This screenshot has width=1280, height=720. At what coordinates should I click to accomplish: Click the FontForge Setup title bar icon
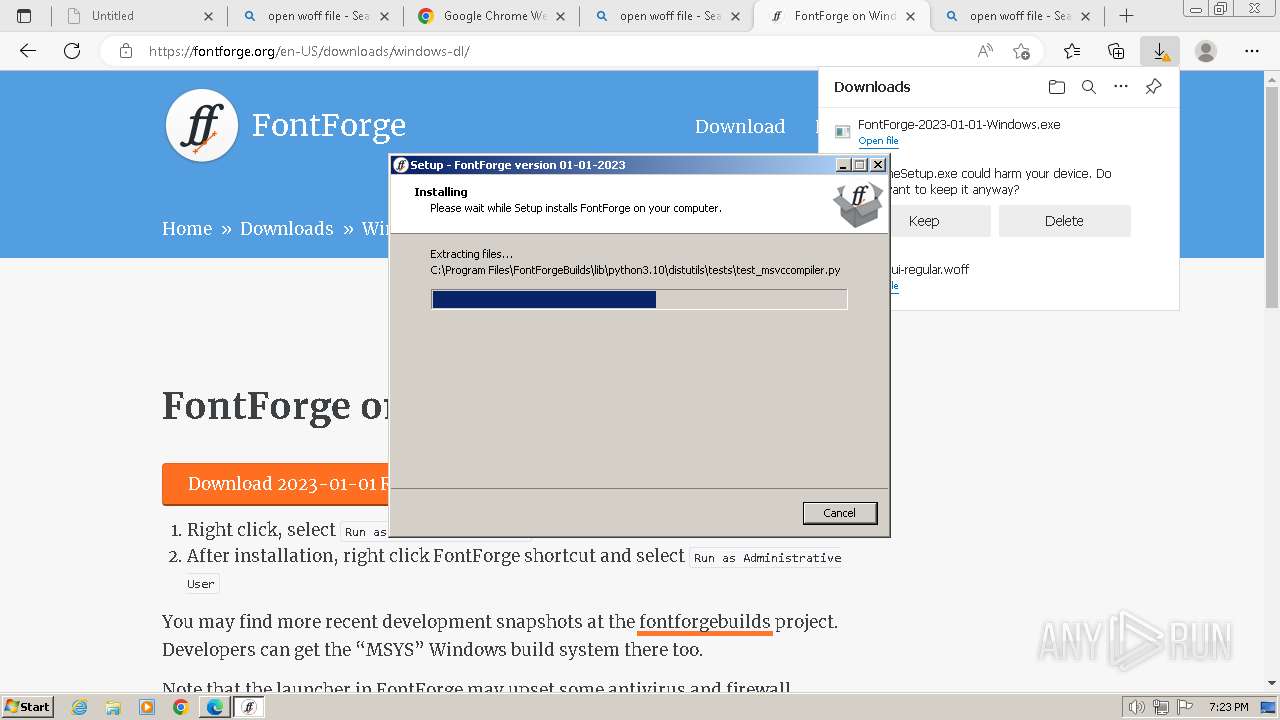coord(401,165)
